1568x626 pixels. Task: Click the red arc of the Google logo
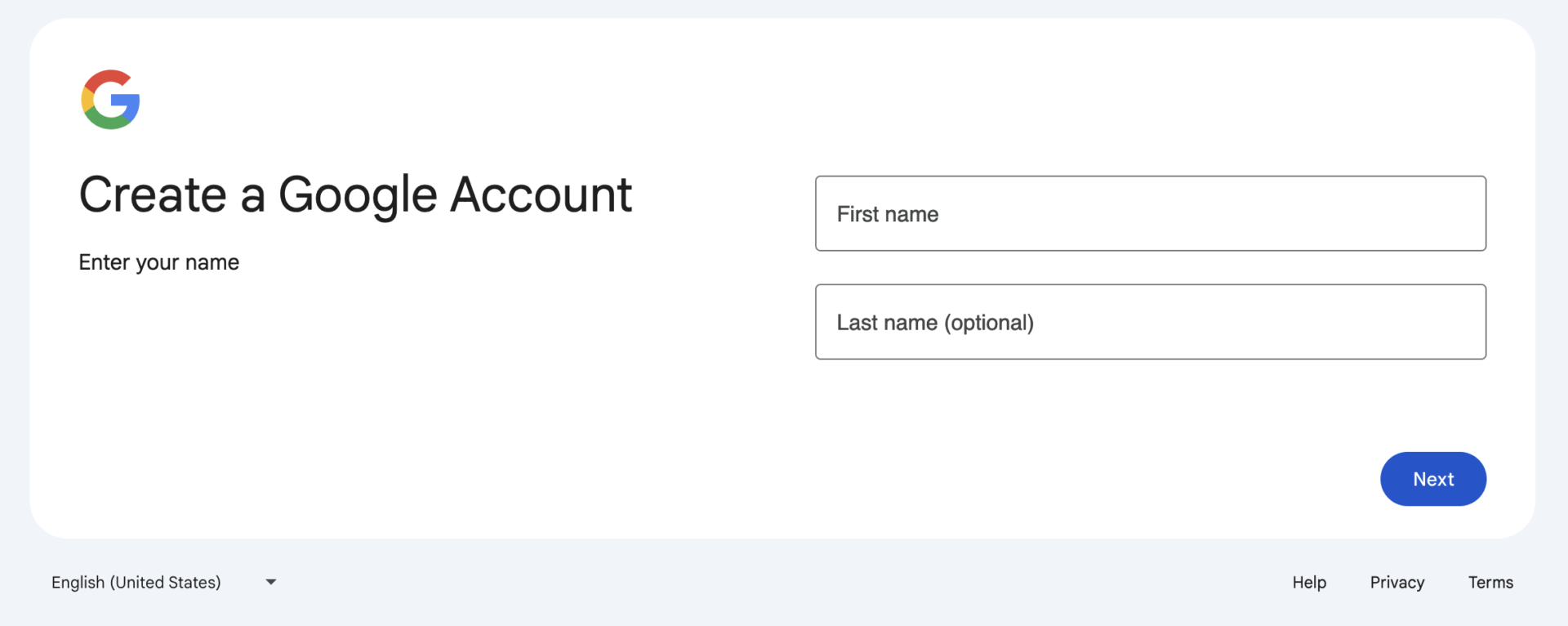pos(108,77)
